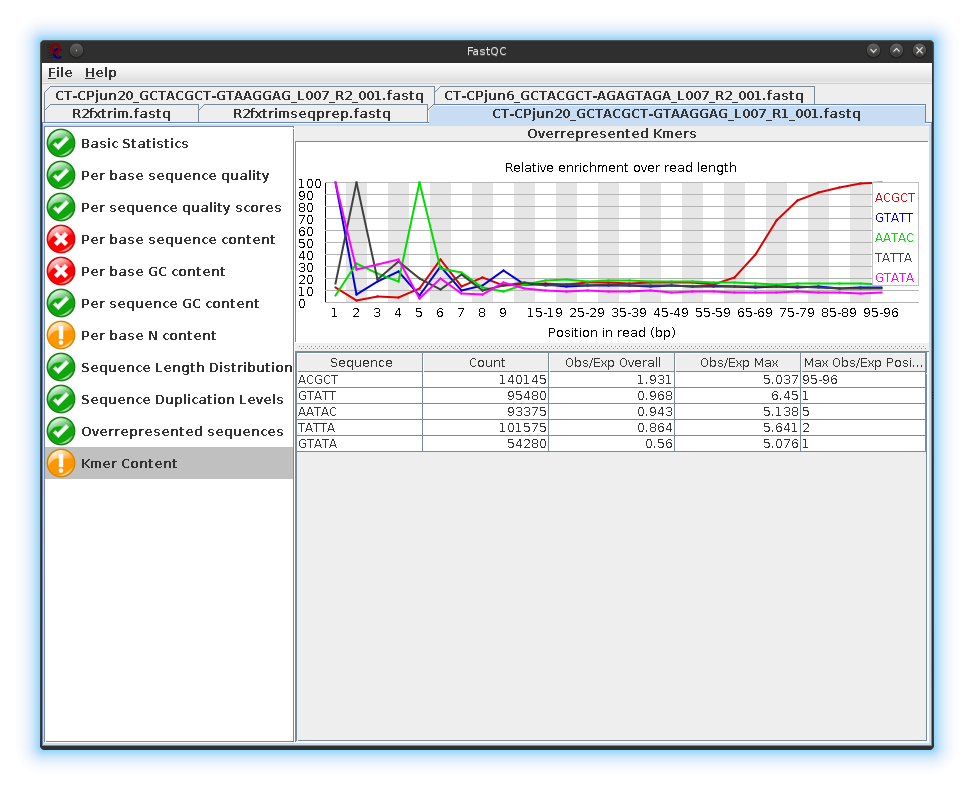Click the green AATAC legend label

(x=894, y=237)
